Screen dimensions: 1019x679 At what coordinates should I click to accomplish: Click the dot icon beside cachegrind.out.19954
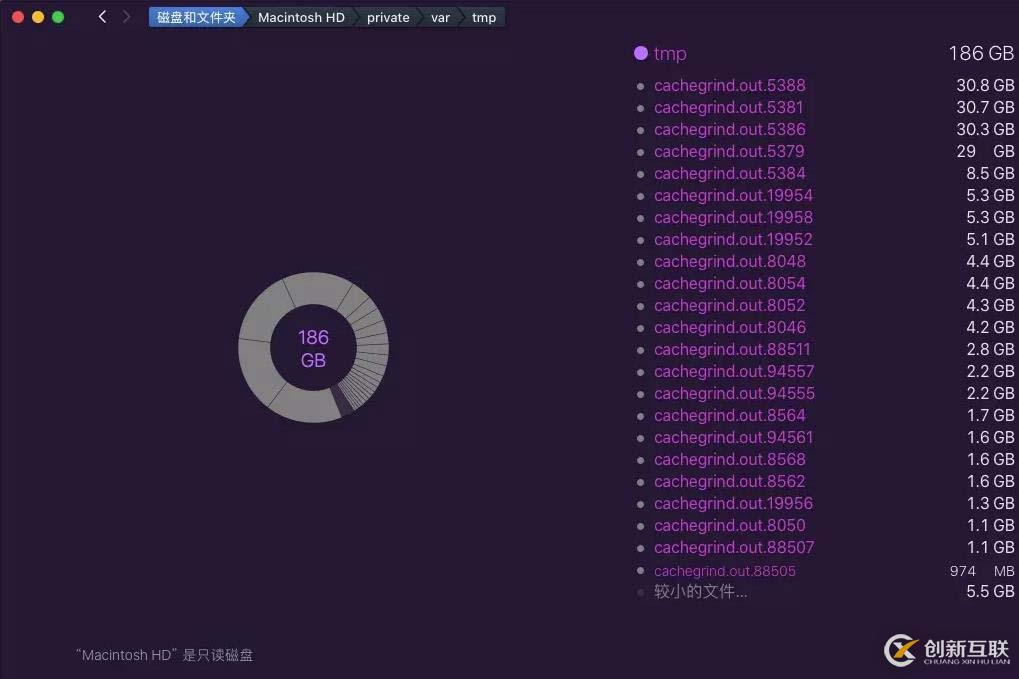point(641,196)
